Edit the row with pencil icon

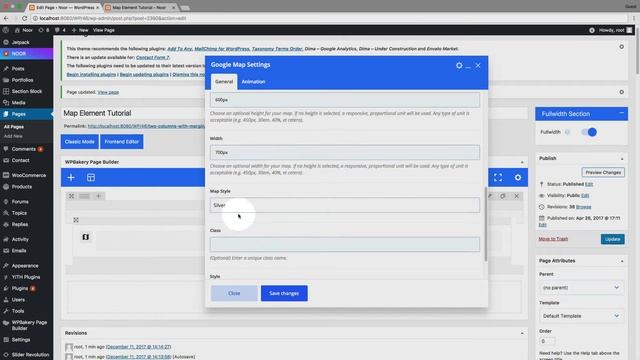coord(490,196)
